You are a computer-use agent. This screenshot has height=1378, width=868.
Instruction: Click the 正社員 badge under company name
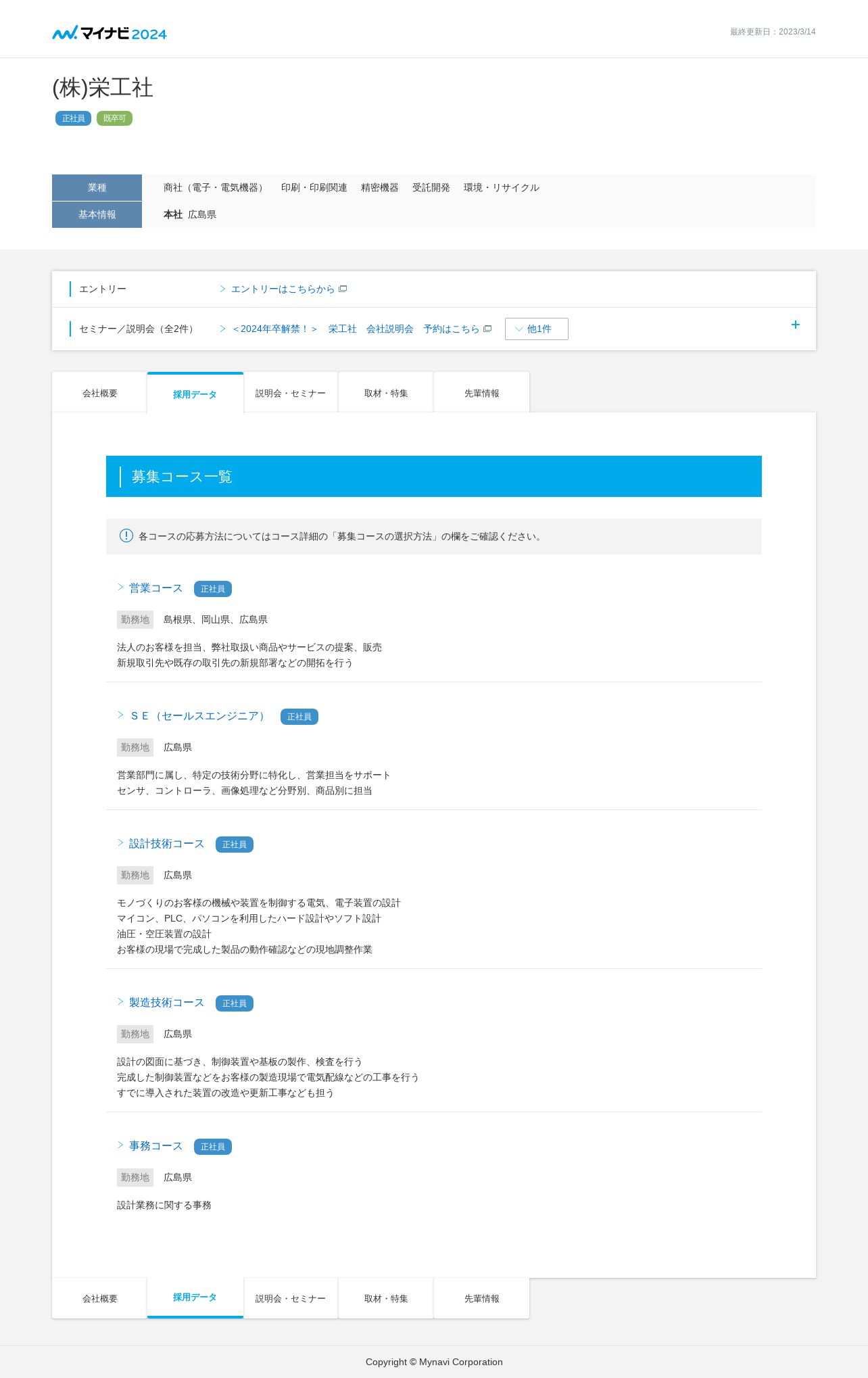tap(73, 118)
